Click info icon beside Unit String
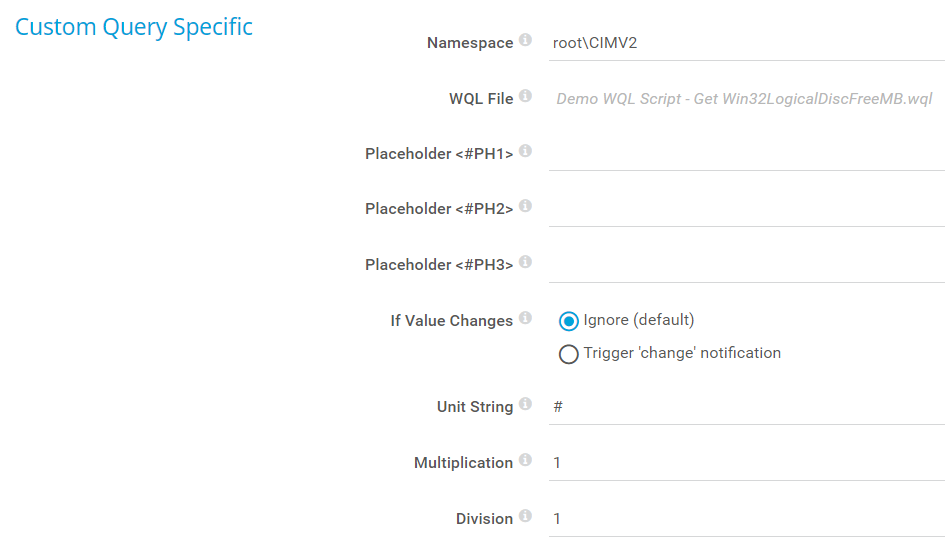The height and width of the screenshot is (548, 945). pos(525,405)
